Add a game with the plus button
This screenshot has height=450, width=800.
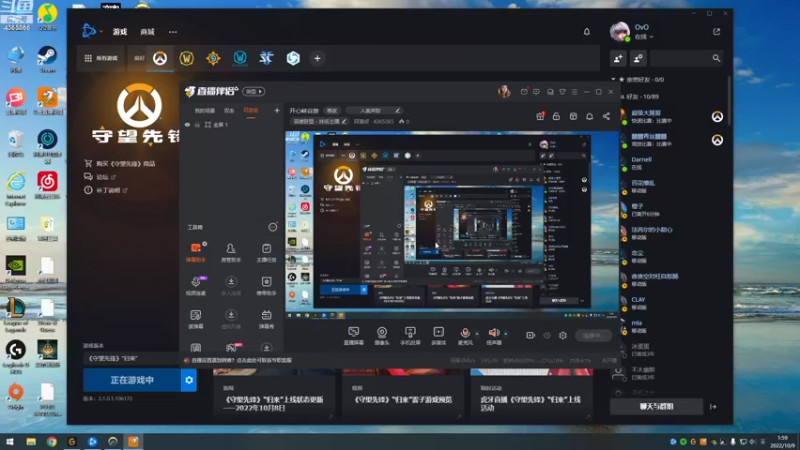coord(317,58)
